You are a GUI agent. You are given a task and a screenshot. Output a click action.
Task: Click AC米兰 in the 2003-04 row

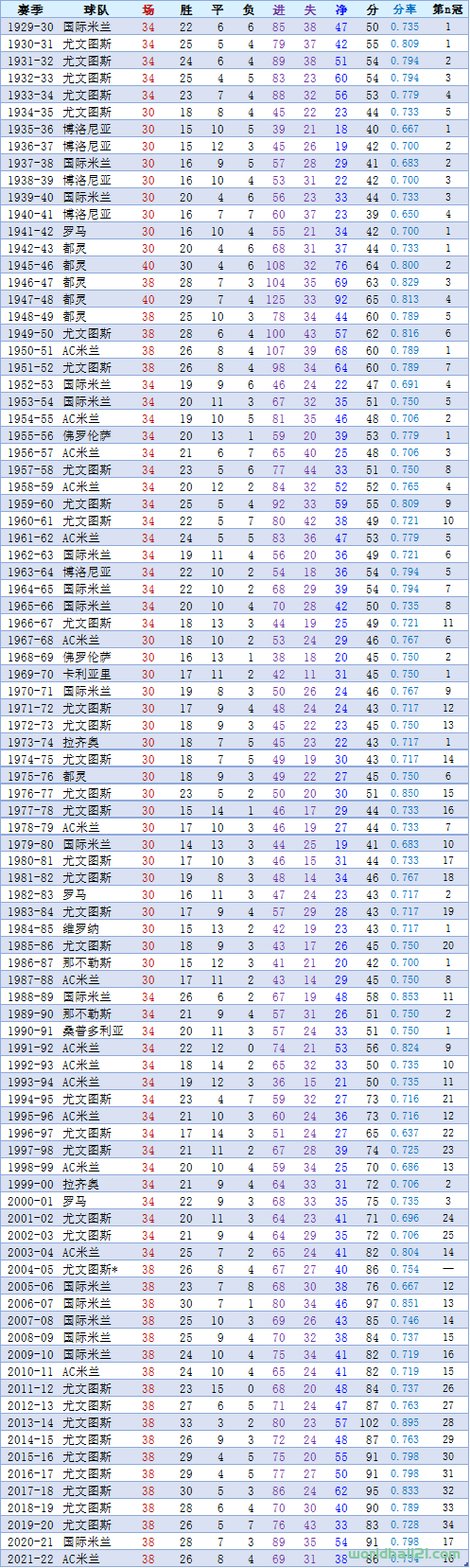tap(81, 1252)
